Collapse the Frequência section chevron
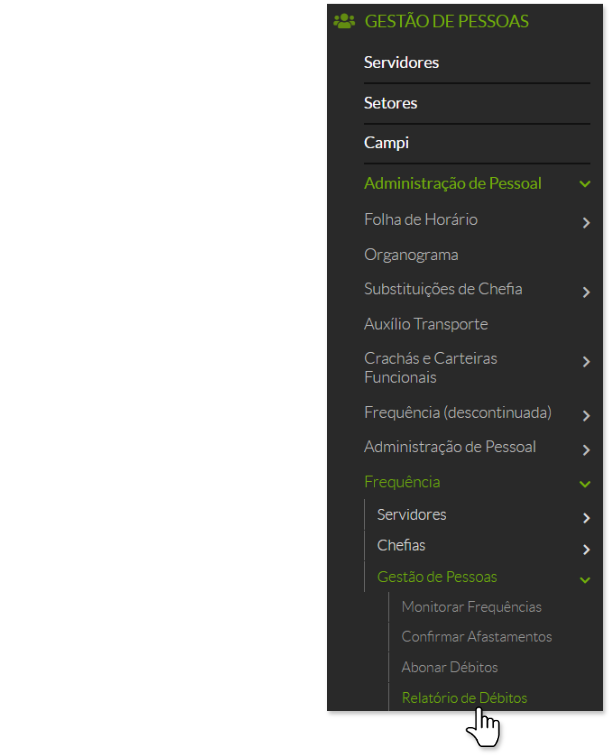 click(x=585, y=484)
